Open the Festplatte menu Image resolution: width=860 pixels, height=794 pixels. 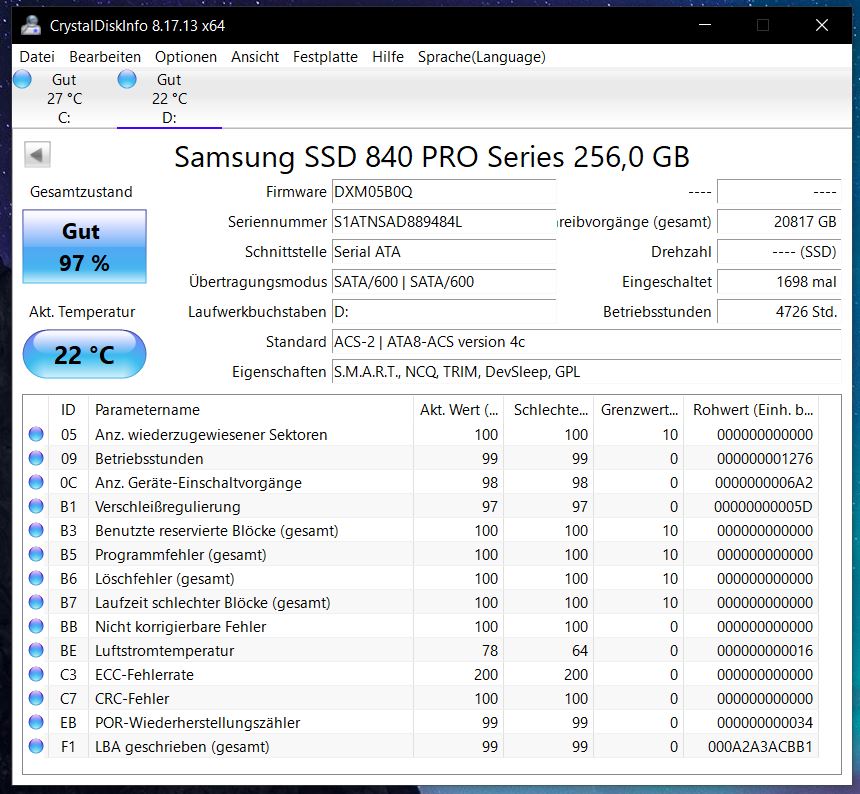(325, 57)
